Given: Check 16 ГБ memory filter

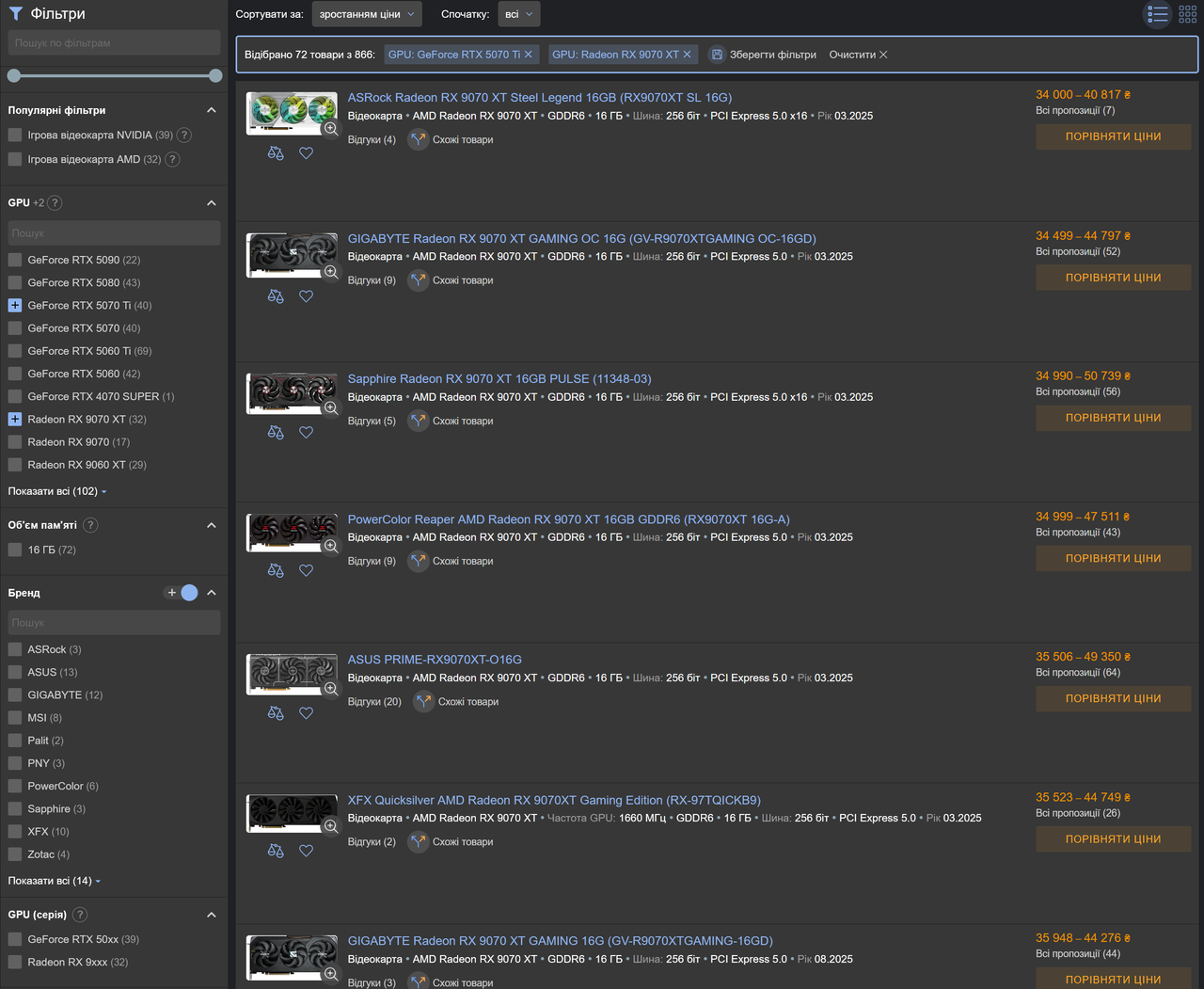Looking at the screenshot, I should click(15, 550).
